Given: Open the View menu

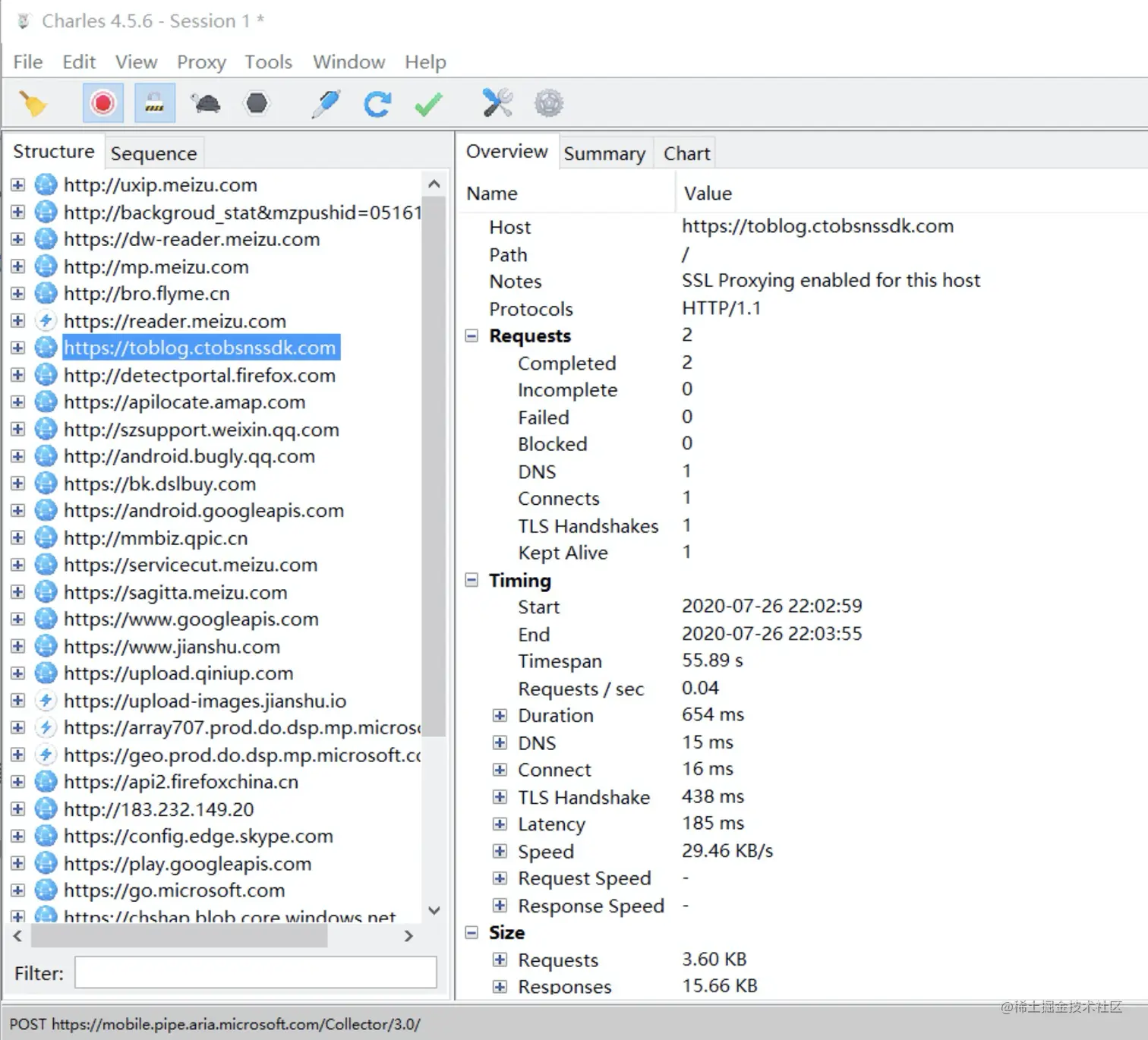Looking at the screenshot, I should pyautogui.click(x=137, y=61).
